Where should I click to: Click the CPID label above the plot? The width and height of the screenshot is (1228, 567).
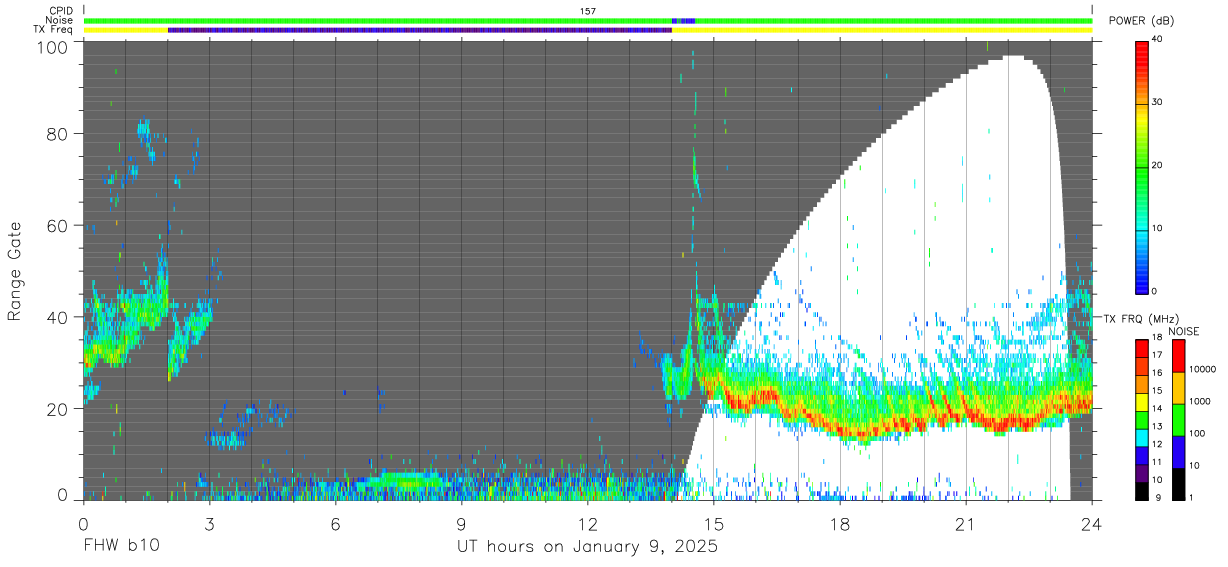point(60,11)
